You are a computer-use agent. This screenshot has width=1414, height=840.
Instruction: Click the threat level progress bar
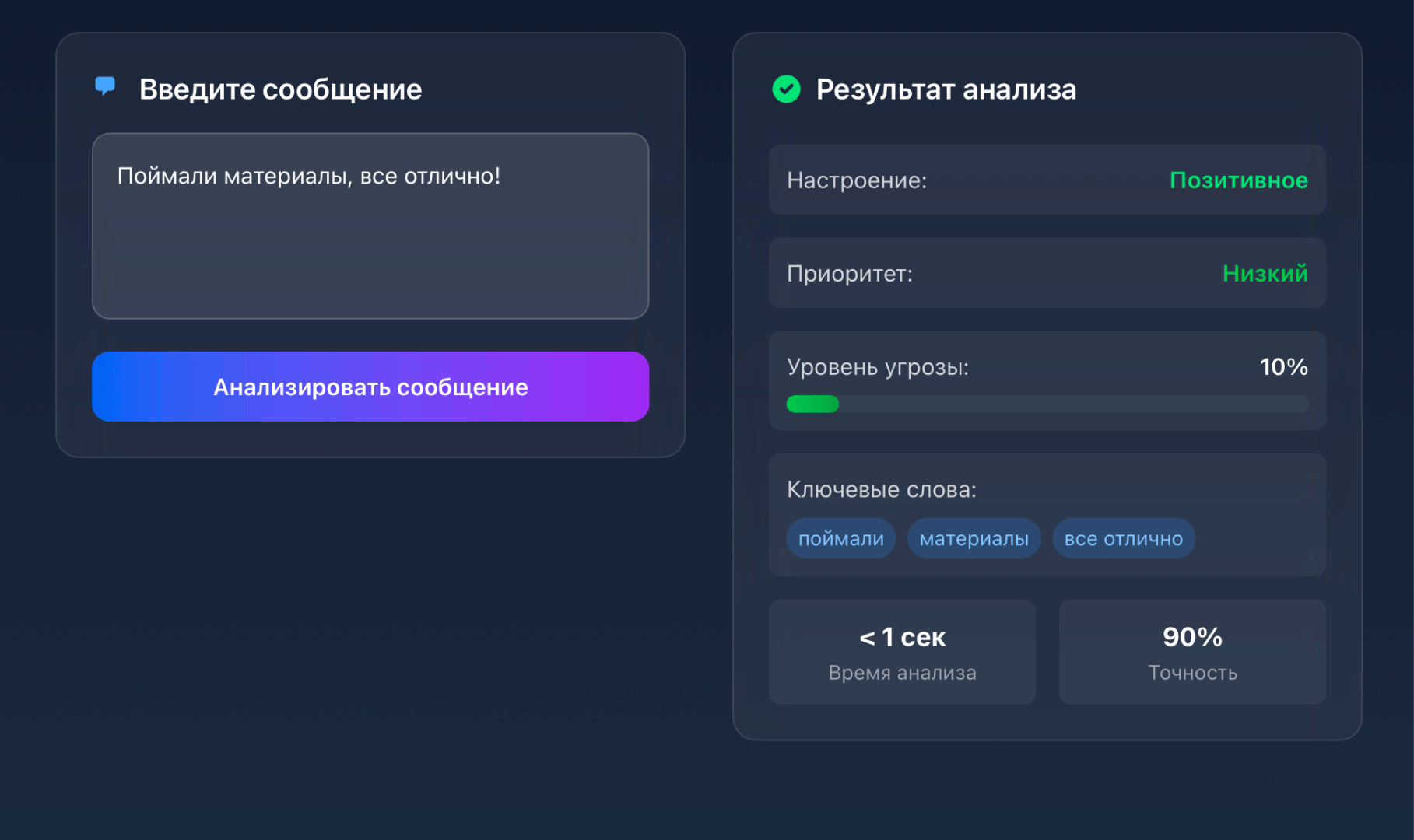click(x=1047, y=404)
